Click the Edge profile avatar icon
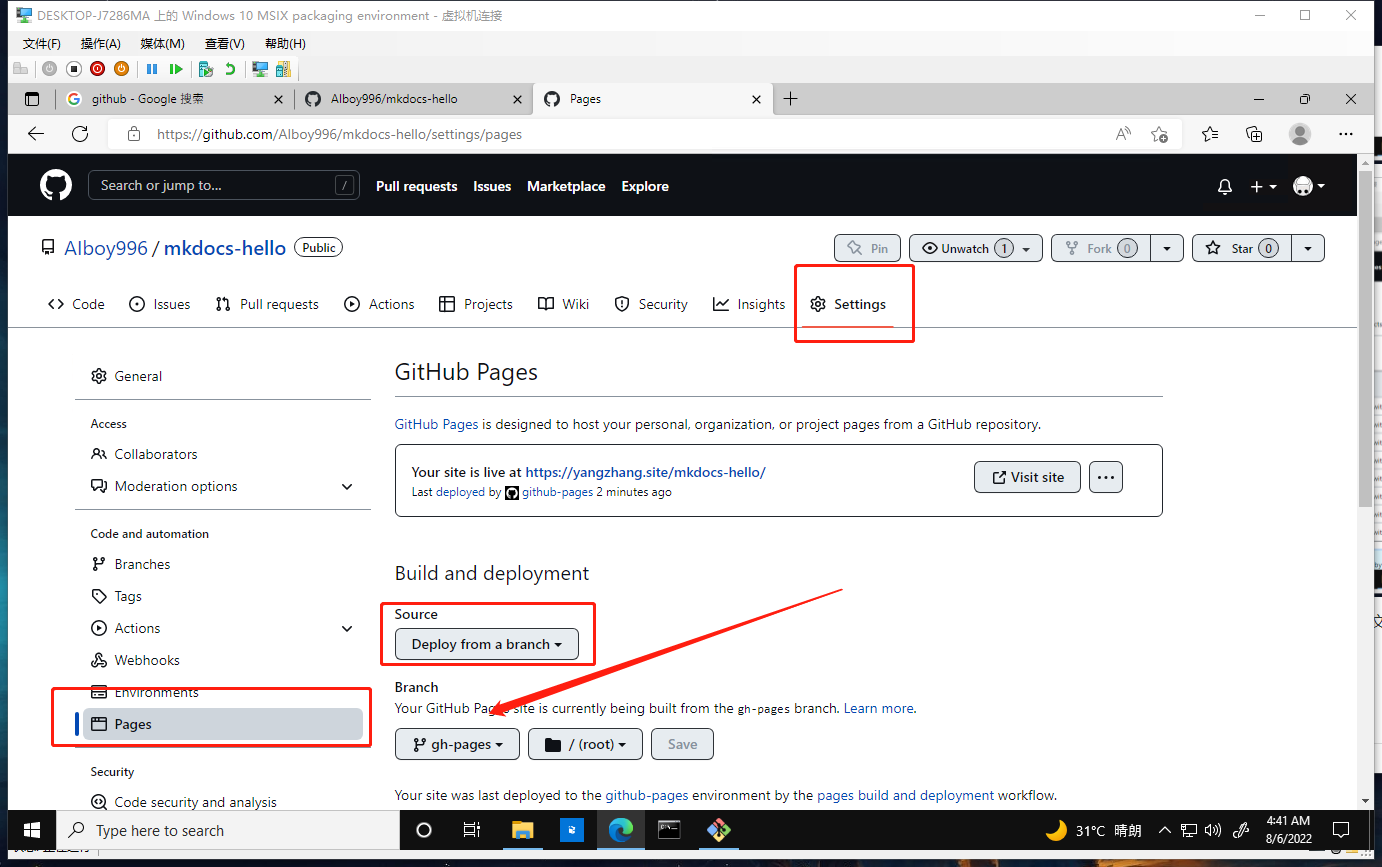1382x867 pixels. pyautogui.click(x=1299, y=134)
